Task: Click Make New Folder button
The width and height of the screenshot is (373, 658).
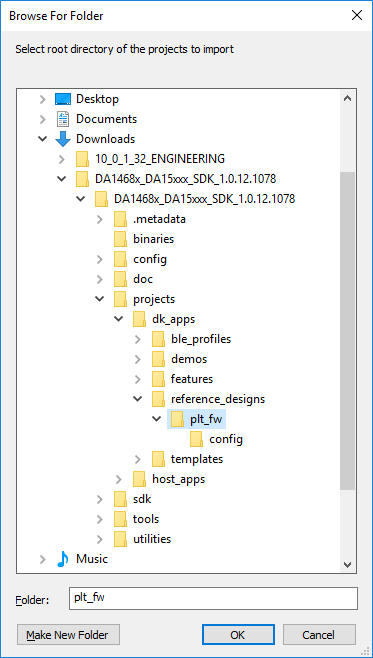Action: click(x=68, y=635)
